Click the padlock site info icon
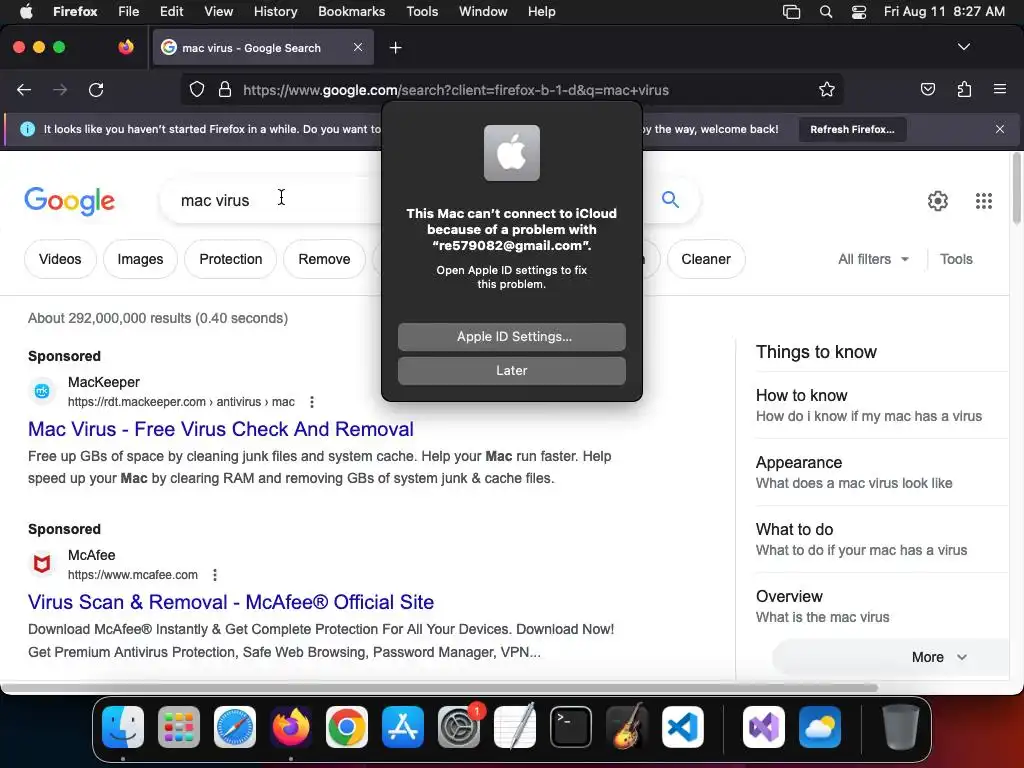Image resolution: width=1024 pixels, height=768 pixels. tap(225, 89)
